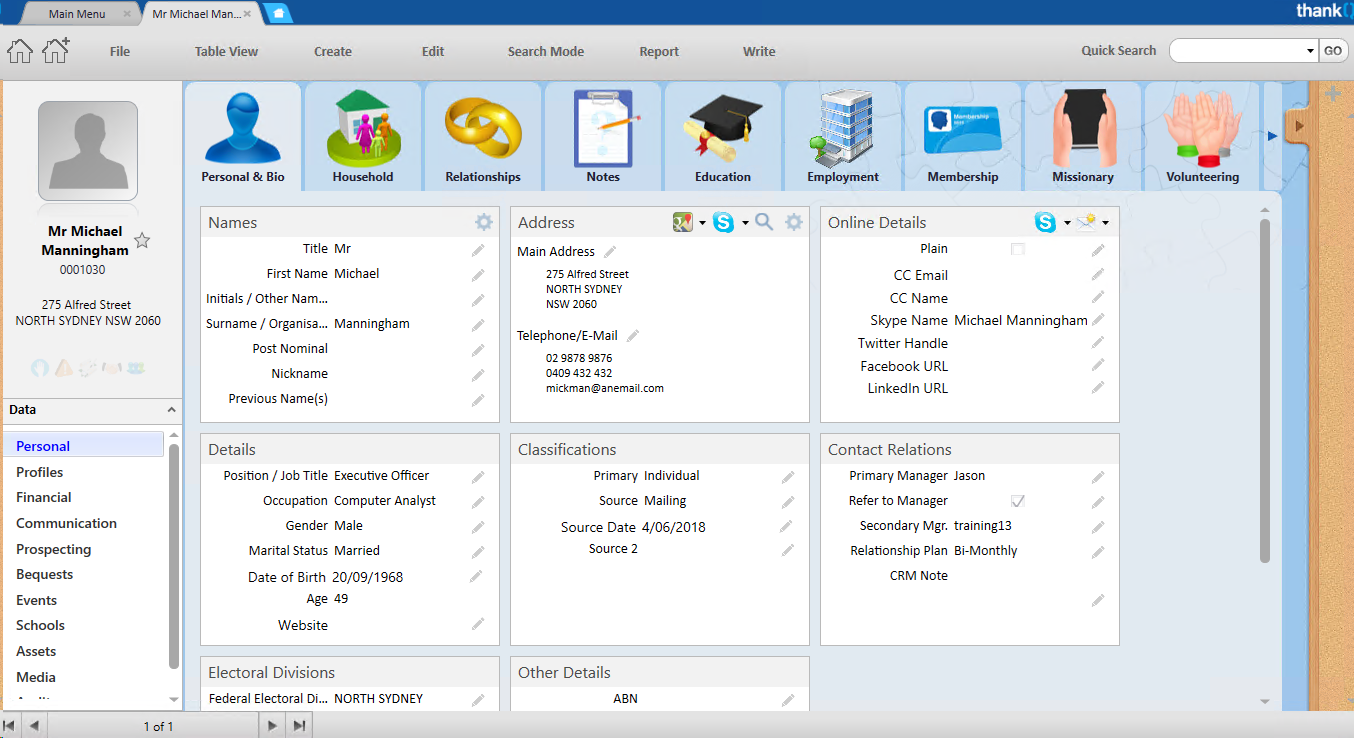
Task: Open the Personal & Bio tab
Action: [x=243, y=137]
